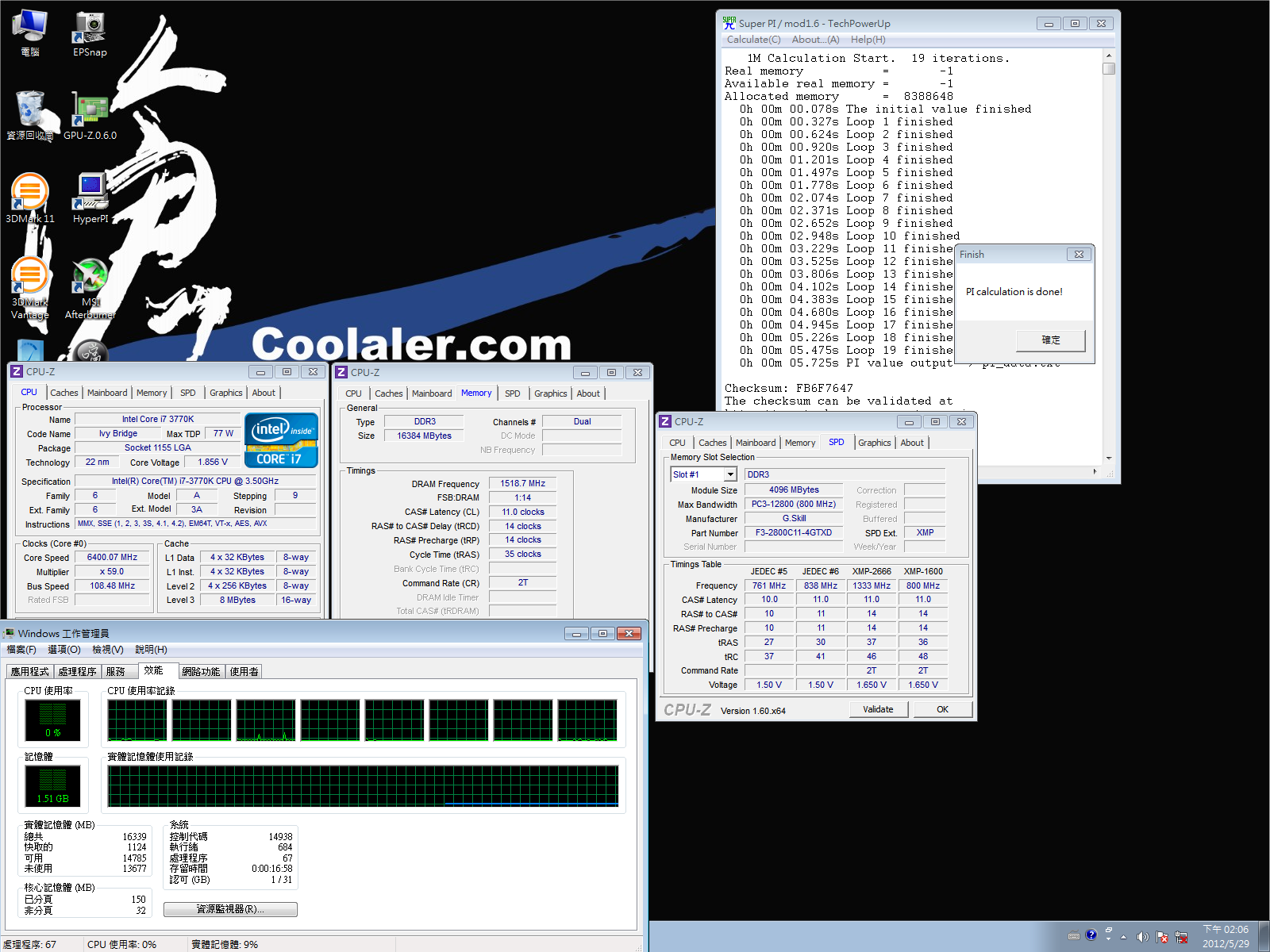This screenshot has width=1270, height=952.
Task: Click the Super PI title bar icon
Action: [729, 23]
